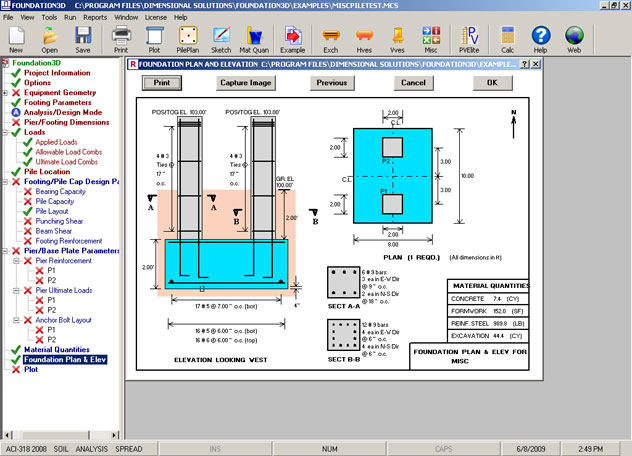The image size is (632, 456).
Task: Click the Cancel button
Action: tap(414, 83)
